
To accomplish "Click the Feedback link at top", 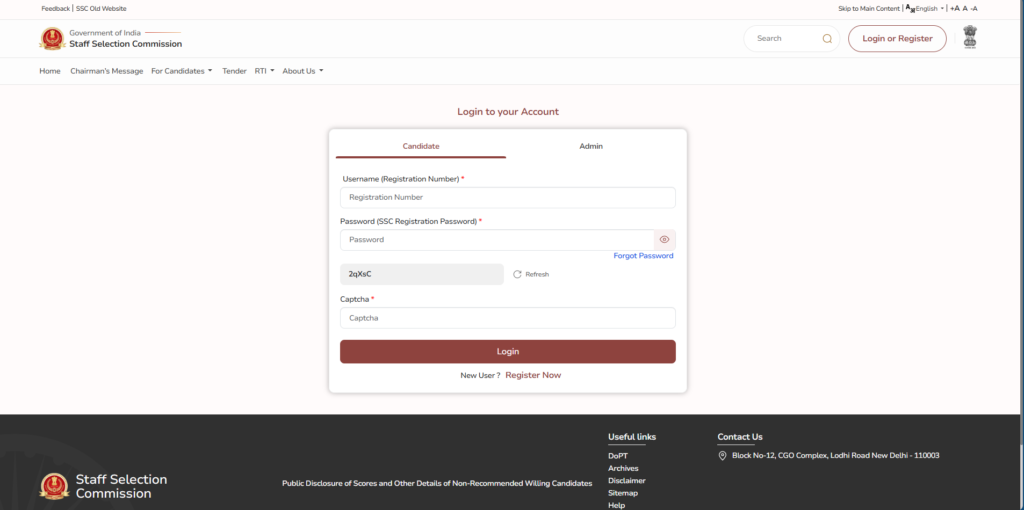I will tap(56, 8).
